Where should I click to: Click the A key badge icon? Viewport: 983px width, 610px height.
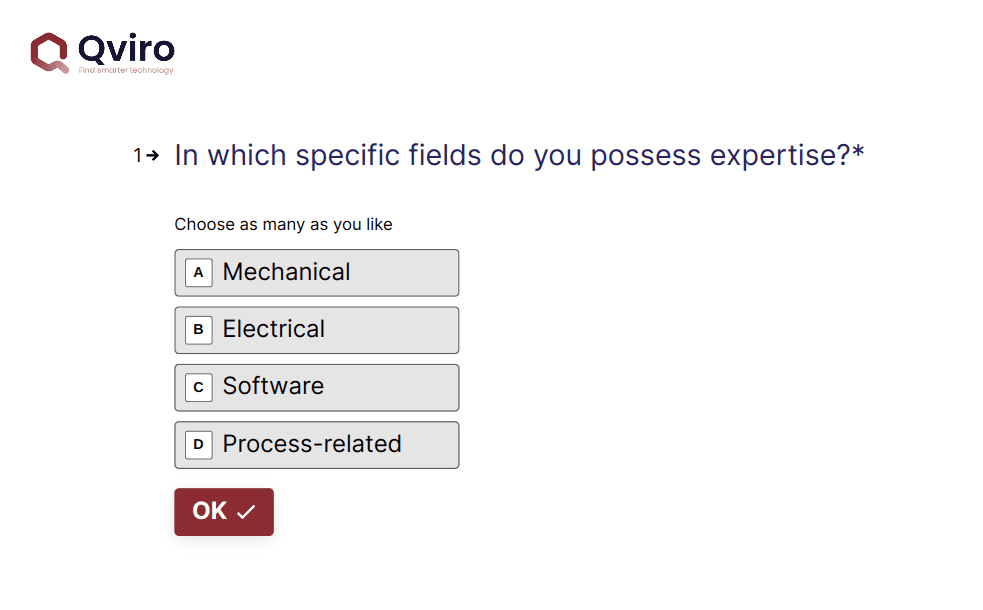(x=198, y=272)
